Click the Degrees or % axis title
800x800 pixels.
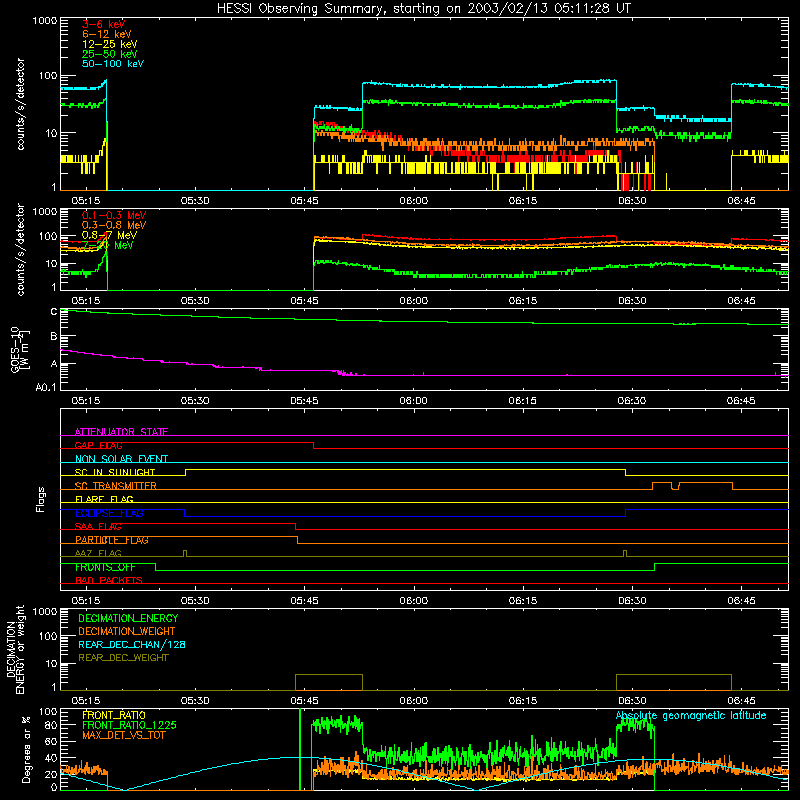(x=26, y=749)
